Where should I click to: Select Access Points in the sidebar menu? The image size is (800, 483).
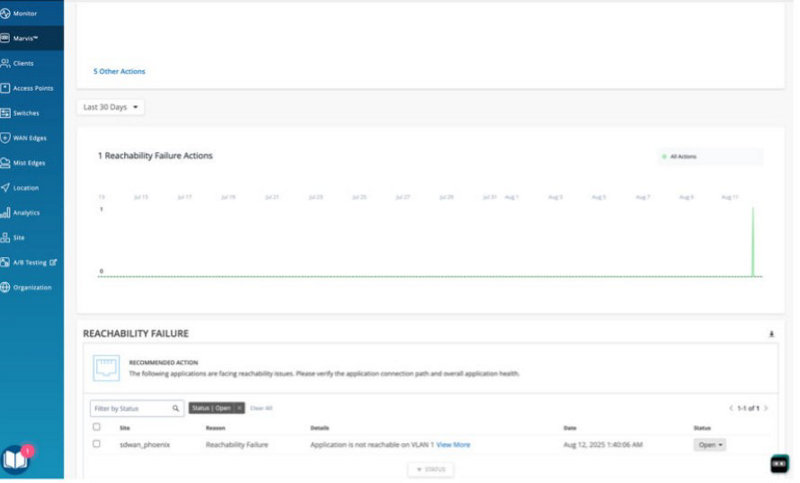click(33, 88)
